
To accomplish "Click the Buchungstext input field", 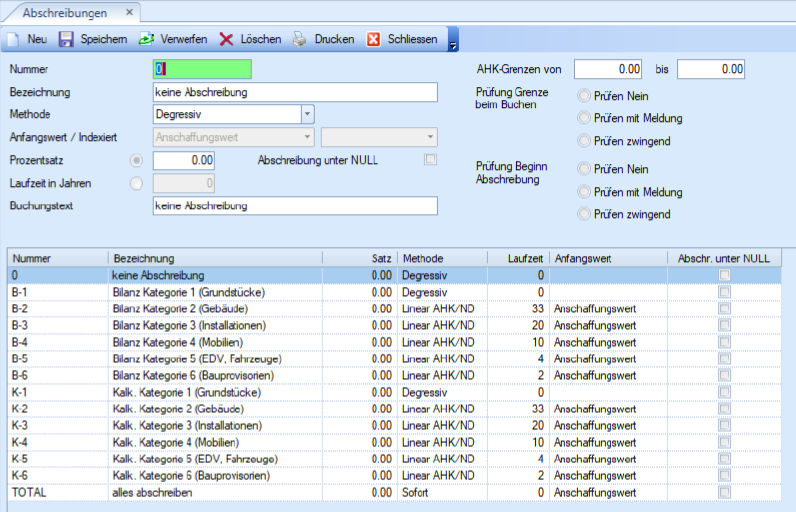I will click(295, 206).
